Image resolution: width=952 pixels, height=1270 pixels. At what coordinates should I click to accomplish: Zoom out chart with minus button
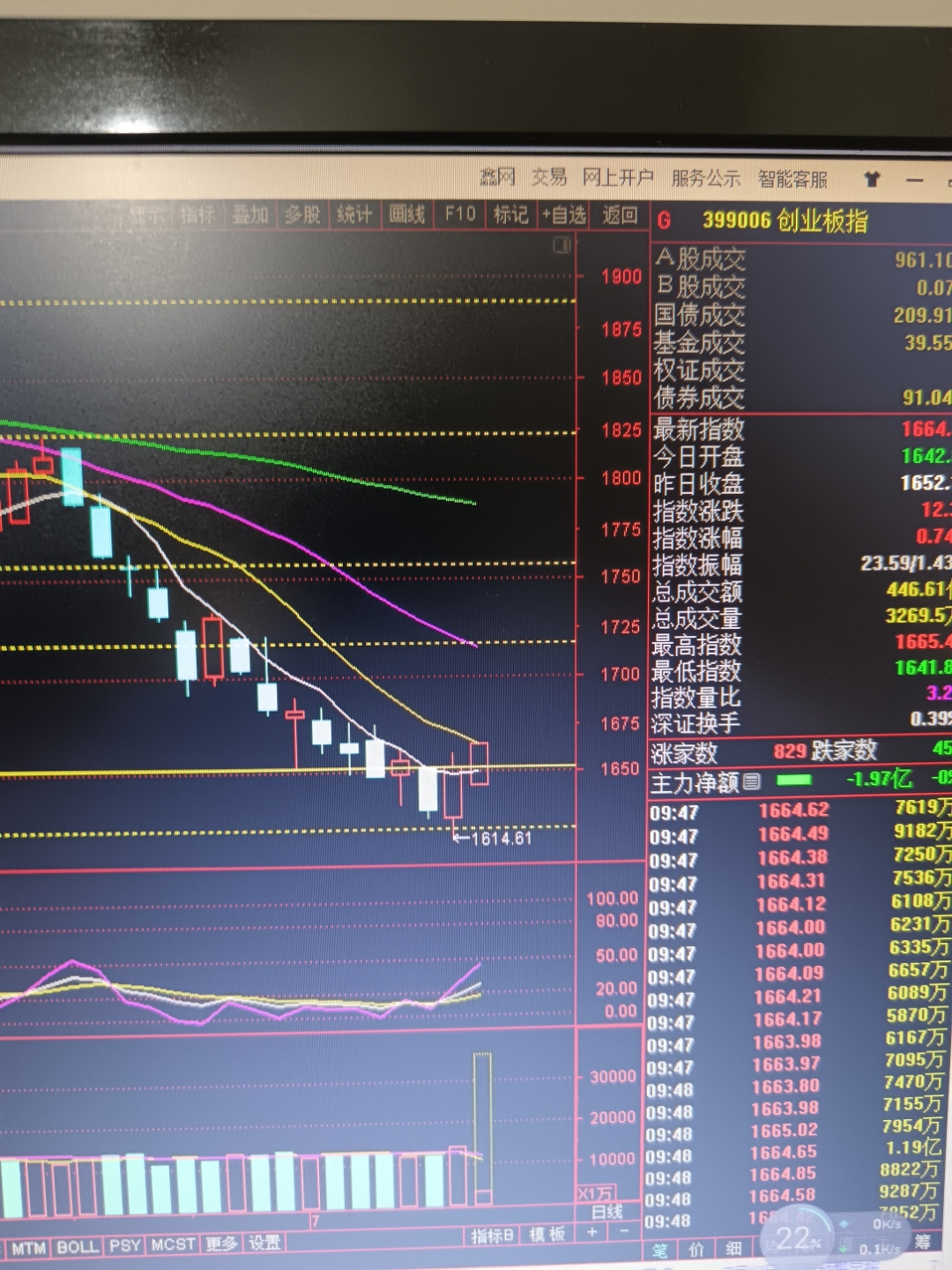point(624,1232)
